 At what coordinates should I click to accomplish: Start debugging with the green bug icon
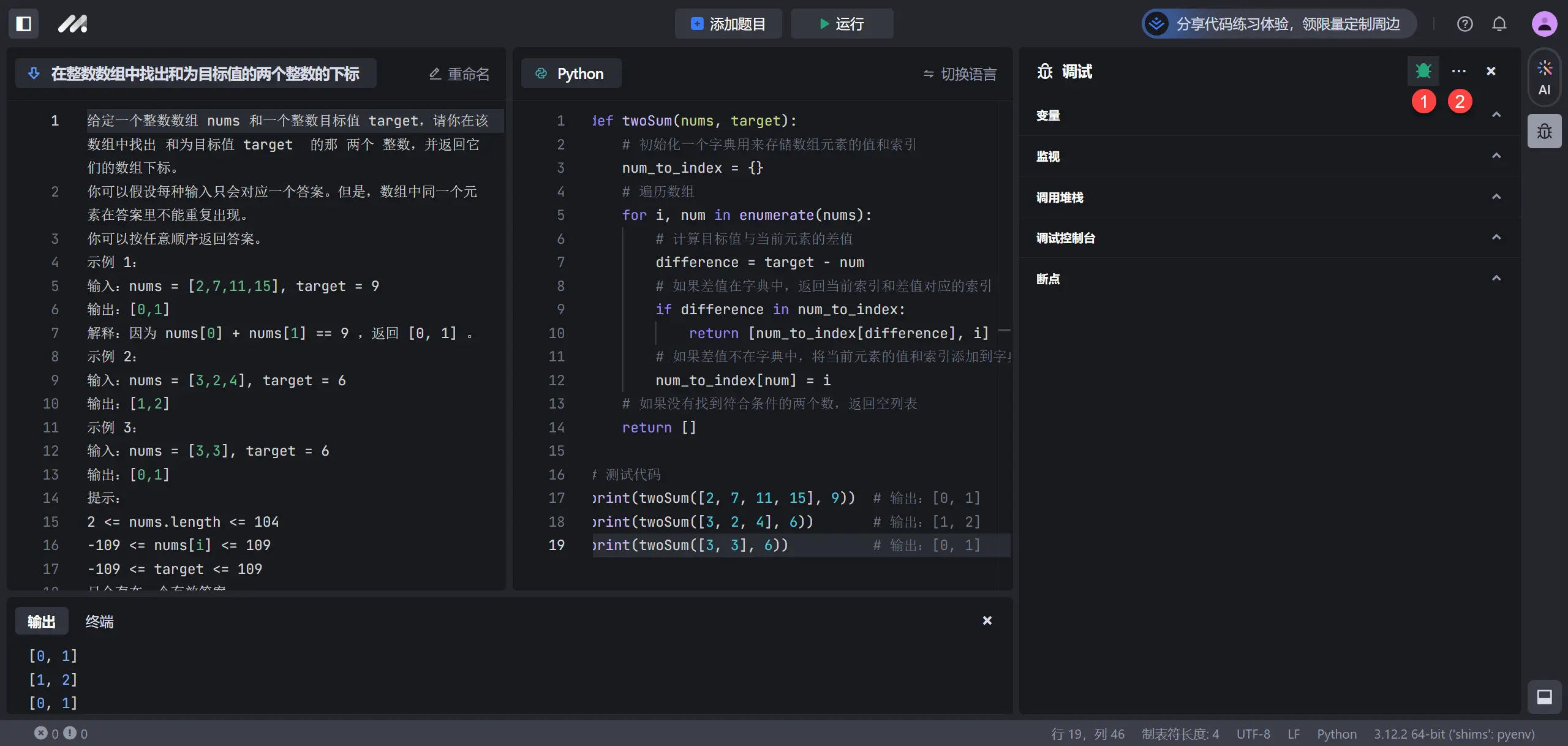point(1423,71)
